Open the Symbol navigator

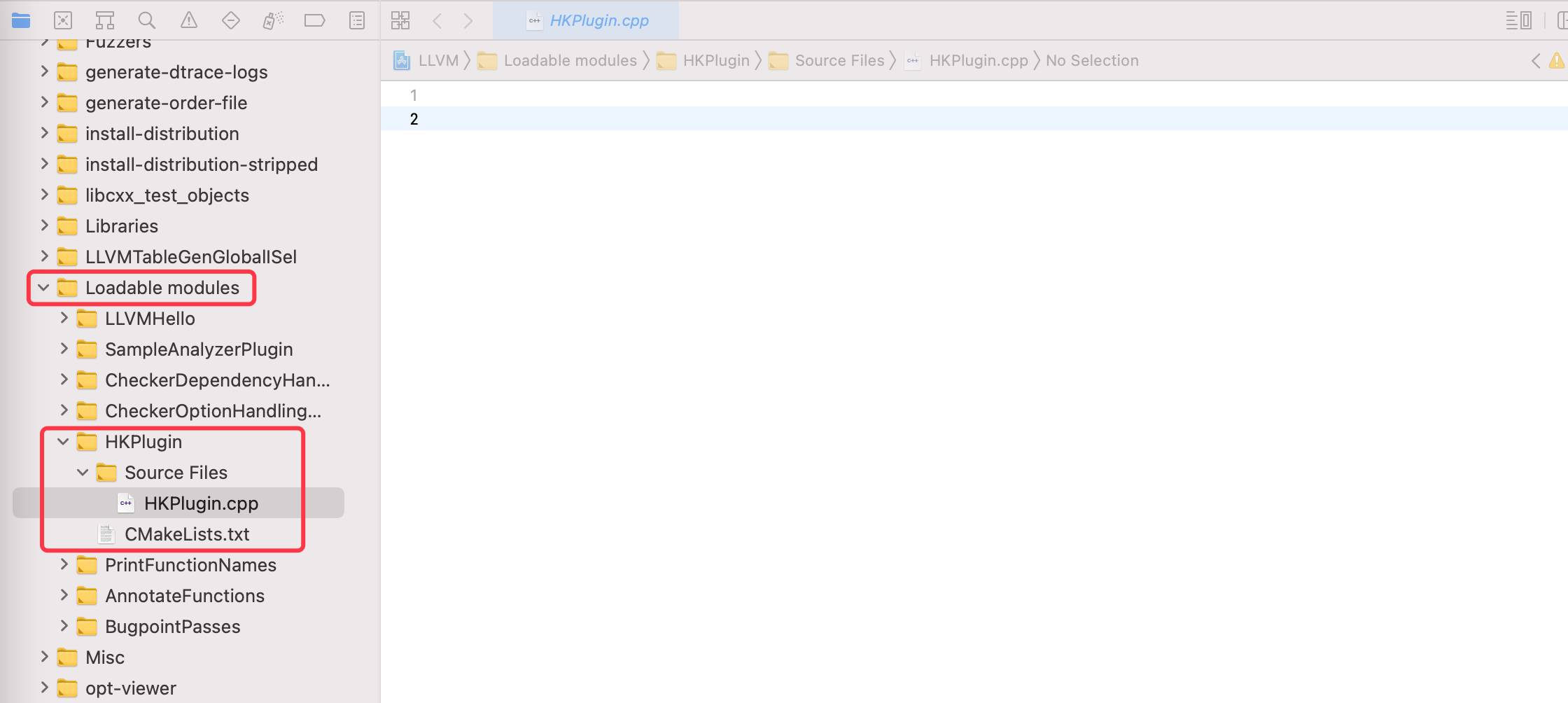pos(105,20)
